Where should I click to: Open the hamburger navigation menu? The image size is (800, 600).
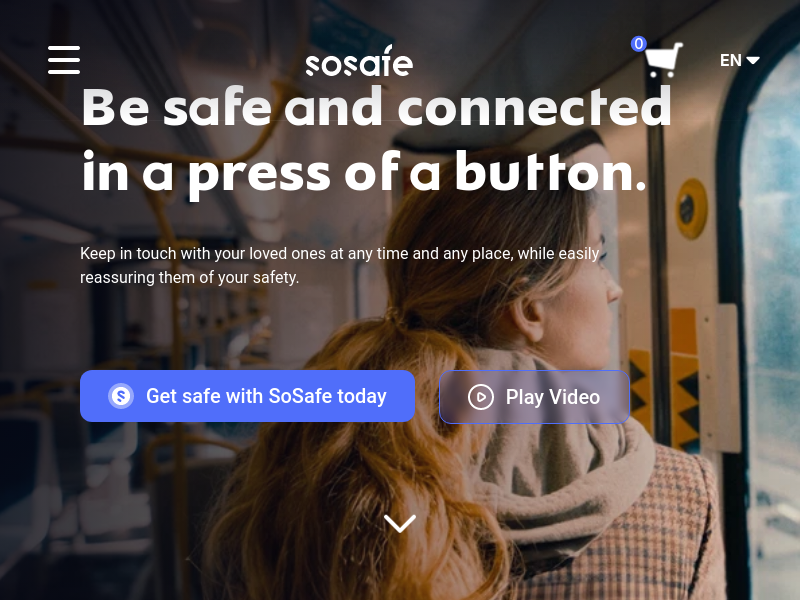coord(64,60)
